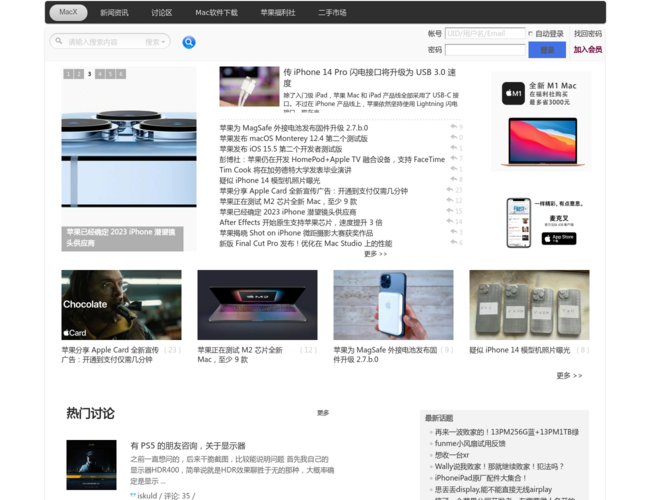Open topic funme小风扇试用反馈

click(x=470, y=444)
